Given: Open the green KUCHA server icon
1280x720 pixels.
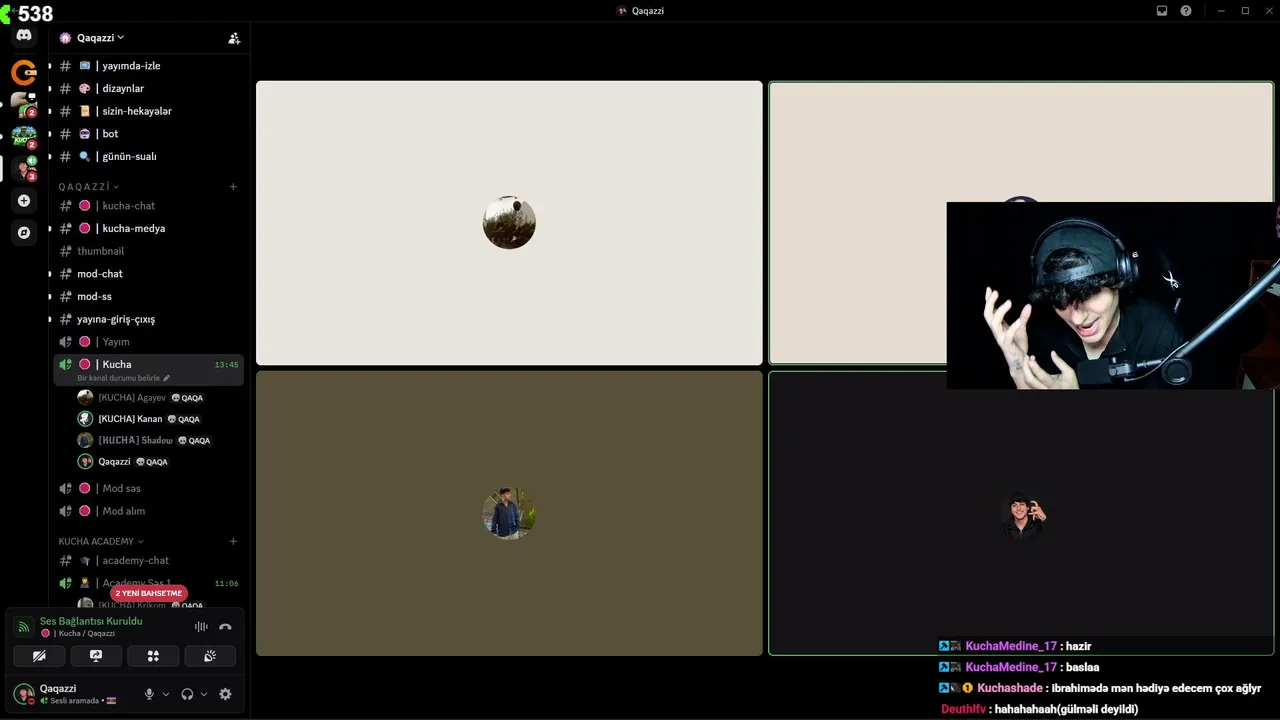Looking at the screenshot, I should pos(24,136).
